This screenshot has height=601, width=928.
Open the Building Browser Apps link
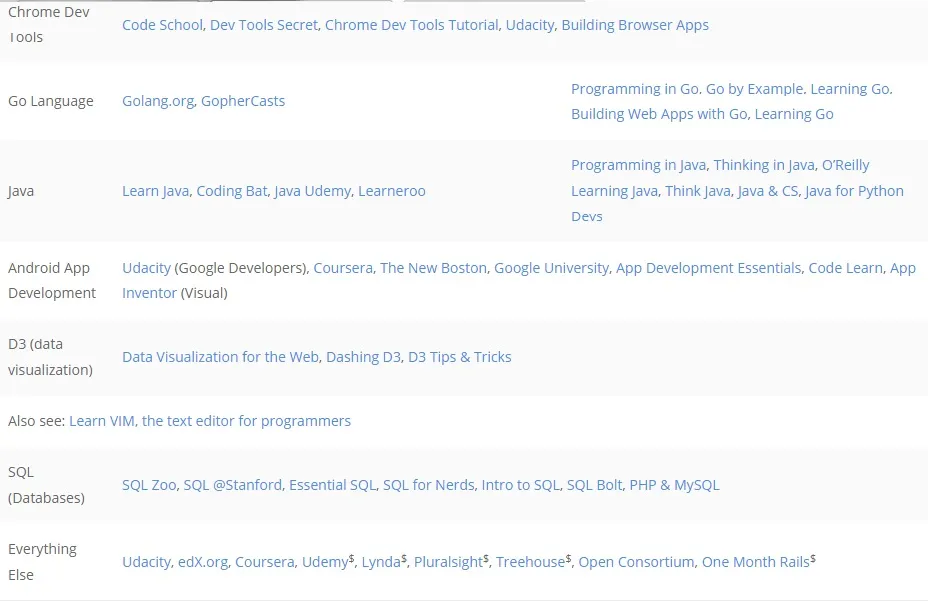(x=635, y=25)
